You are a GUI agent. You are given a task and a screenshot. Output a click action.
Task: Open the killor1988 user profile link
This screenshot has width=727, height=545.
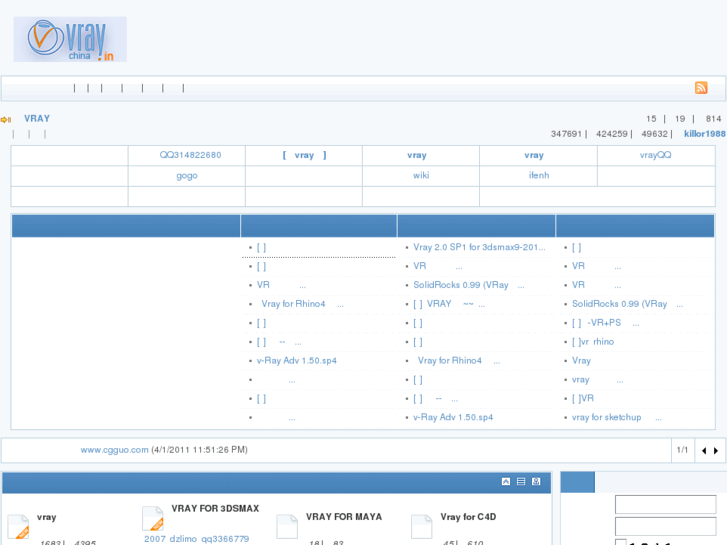coord(705,134)
